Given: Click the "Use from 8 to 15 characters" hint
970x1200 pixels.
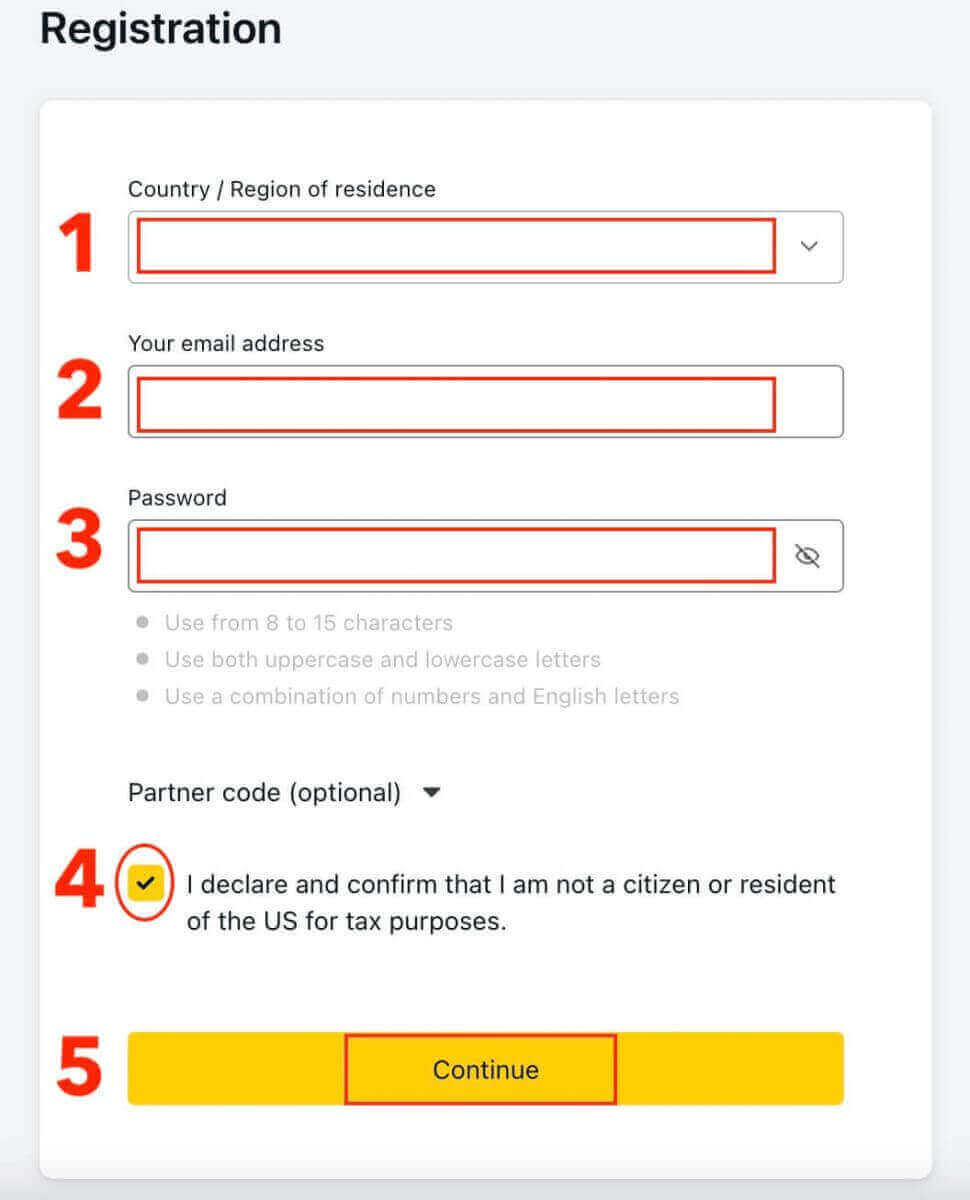Looking at the screenshot, I should [x=308, y=623].
